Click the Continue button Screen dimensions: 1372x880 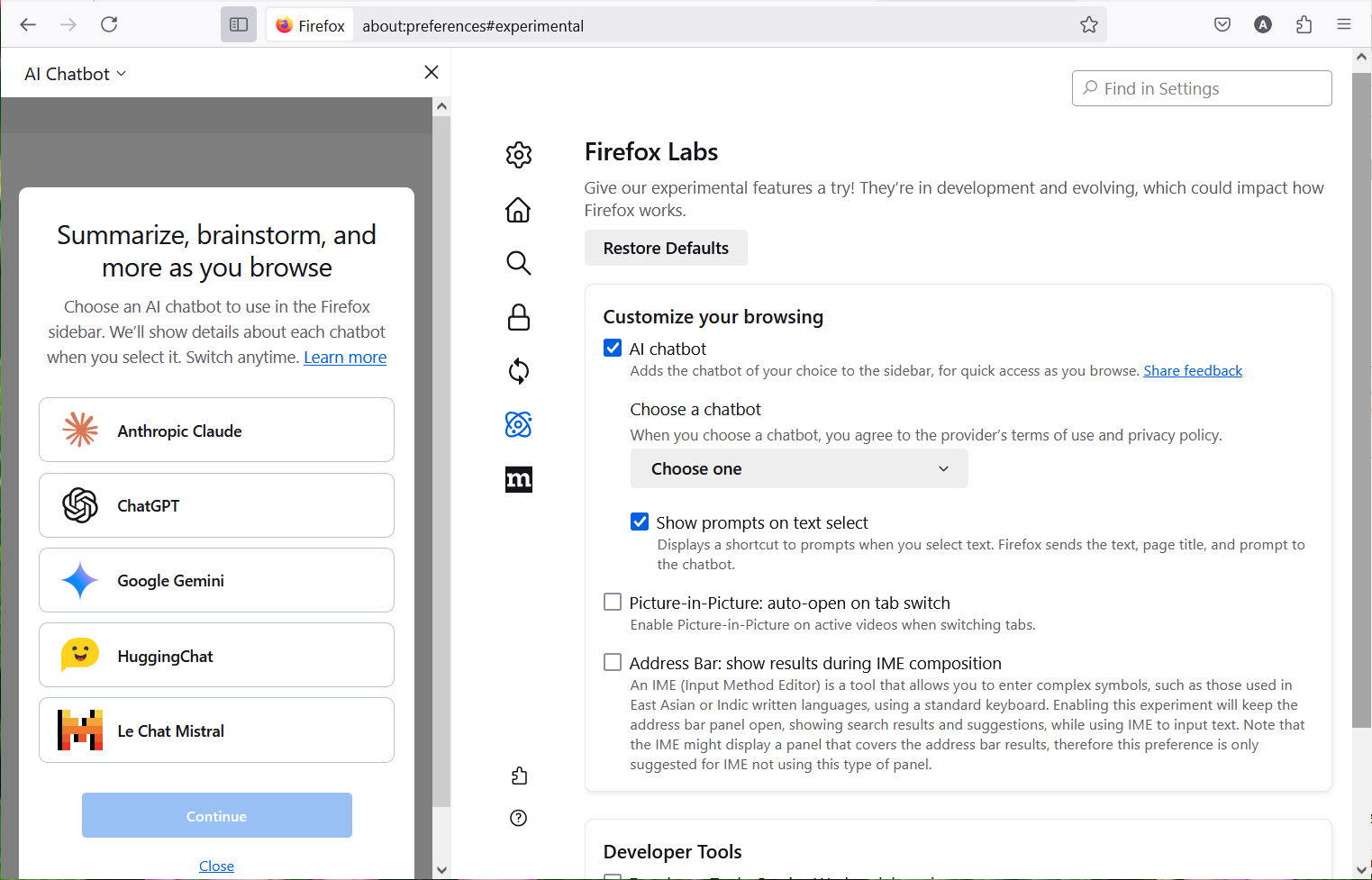point(217,815)
